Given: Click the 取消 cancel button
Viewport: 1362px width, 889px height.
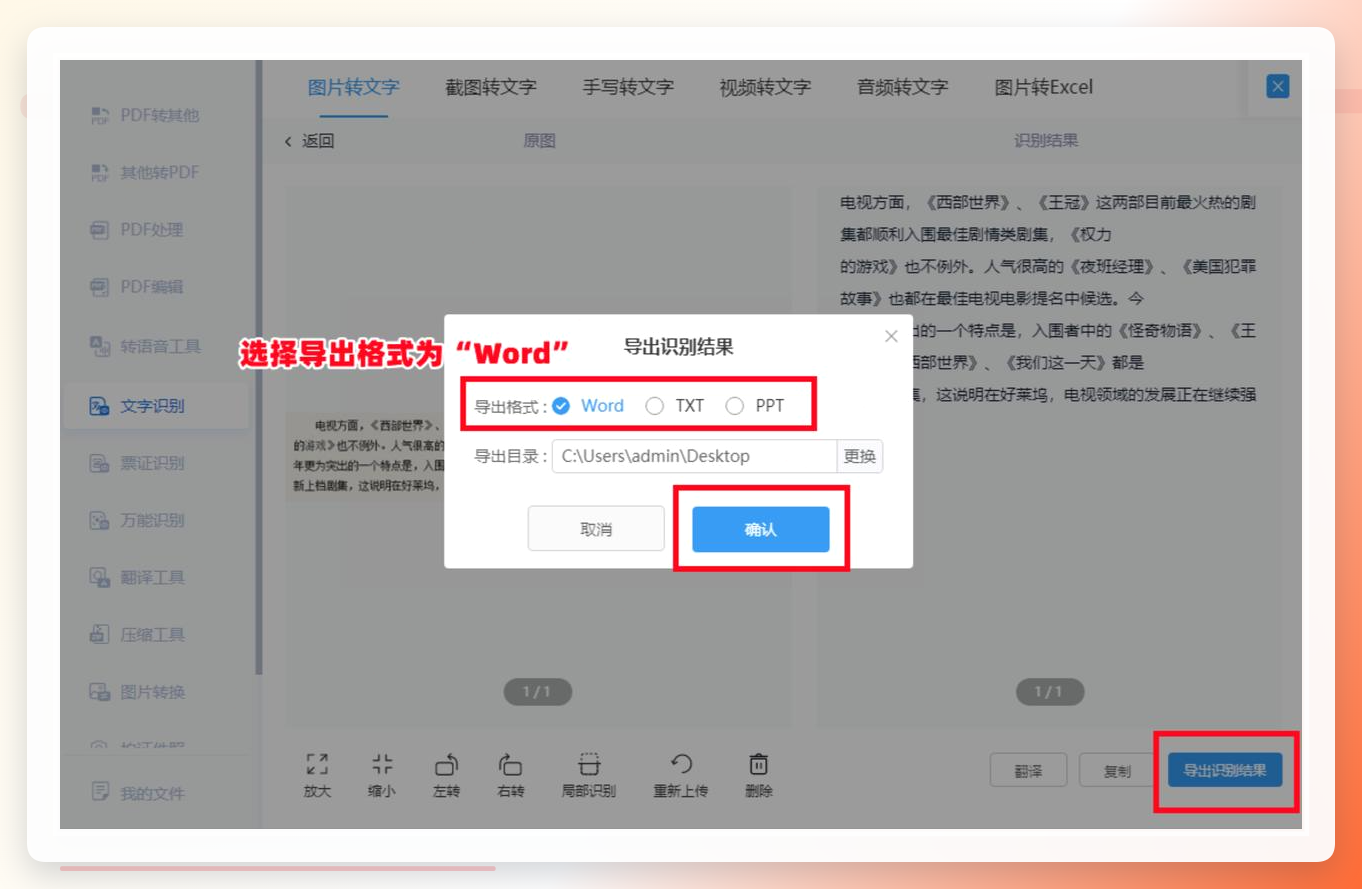Looking at the screenshot, I should click(596, 529).
